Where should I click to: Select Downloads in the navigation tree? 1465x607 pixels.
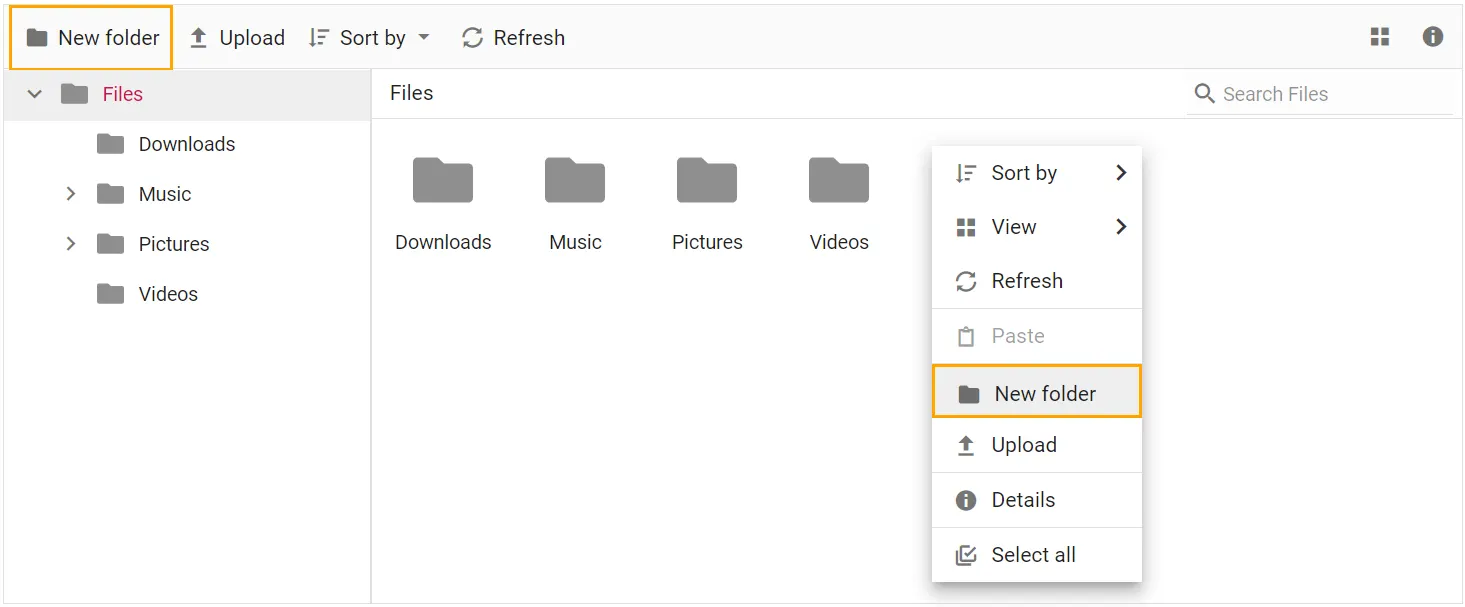[187, 144]
